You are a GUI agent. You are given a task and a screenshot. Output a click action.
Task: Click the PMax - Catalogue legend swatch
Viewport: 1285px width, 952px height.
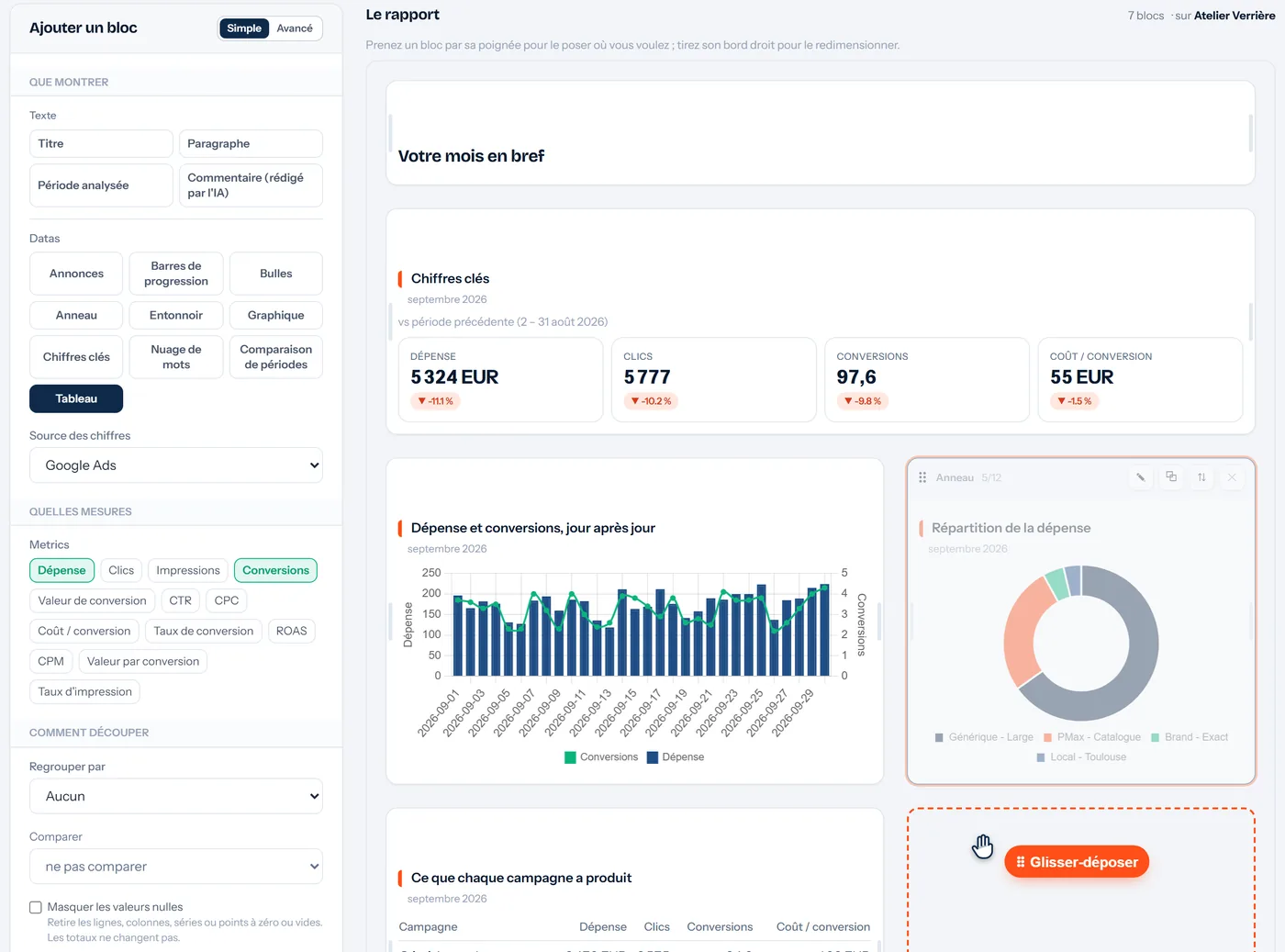(x=1047, y=737)
